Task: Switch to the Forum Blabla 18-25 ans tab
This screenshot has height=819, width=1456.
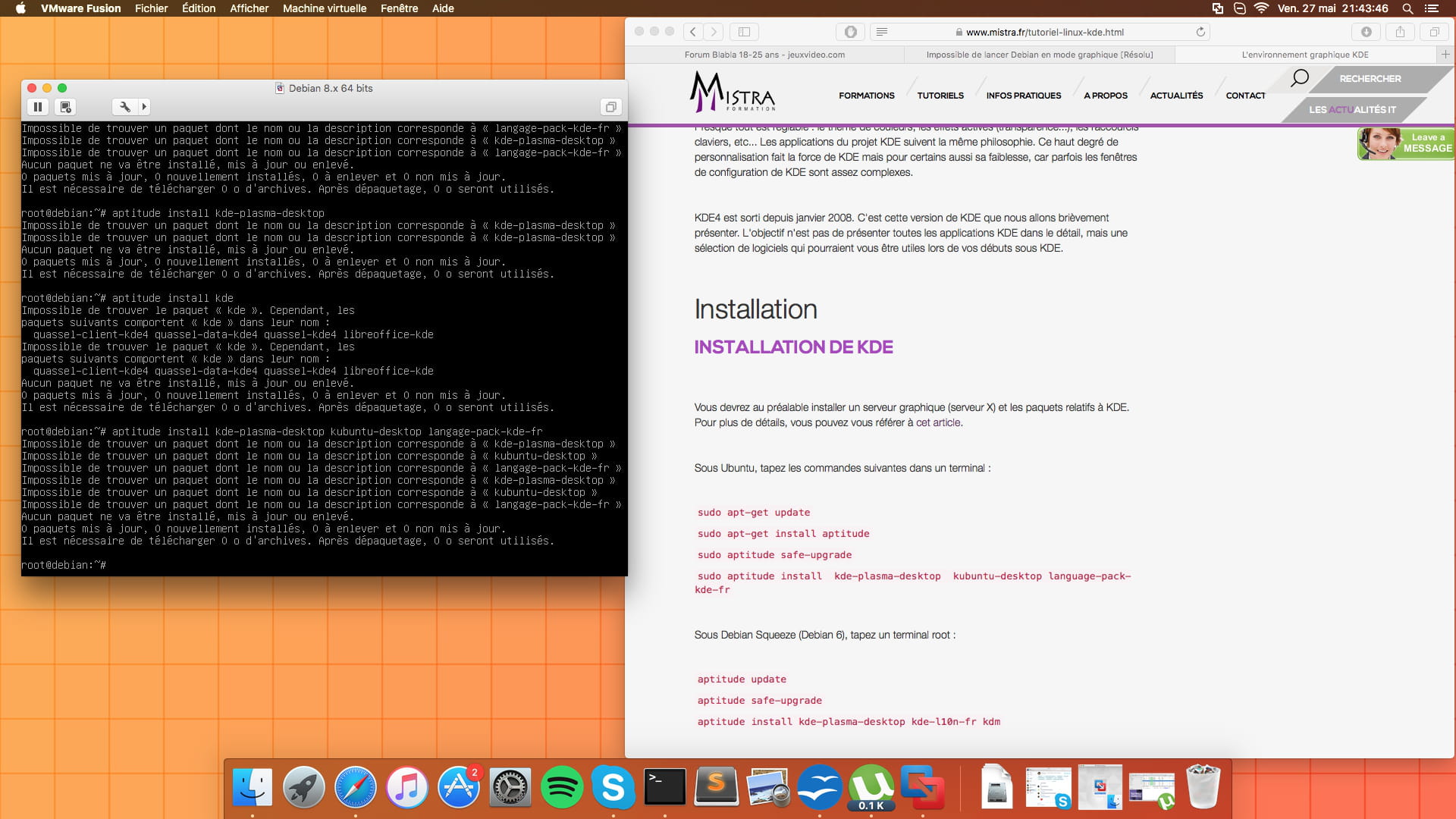Action: tap(764, 55)
